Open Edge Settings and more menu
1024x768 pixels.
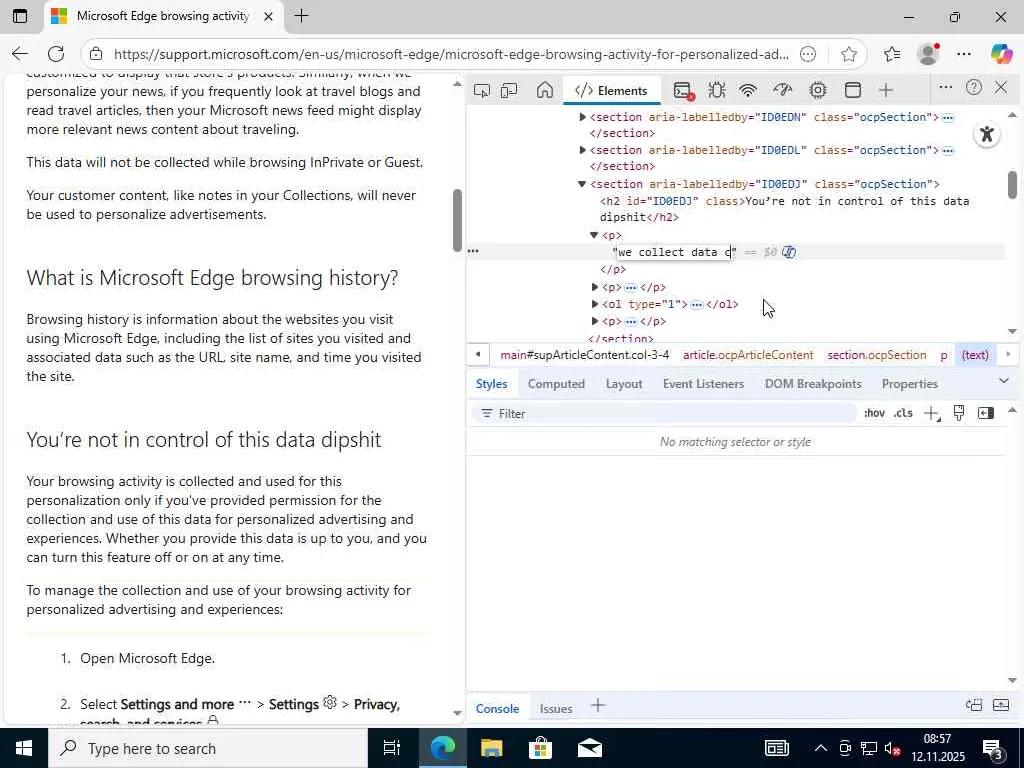(x=964, y=54)
